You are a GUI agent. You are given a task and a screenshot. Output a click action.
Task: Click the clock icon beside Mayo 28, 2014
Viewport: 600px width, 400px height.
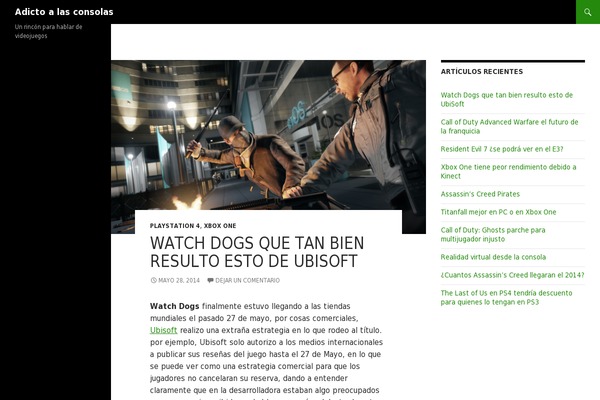click(x=153, y=280)
